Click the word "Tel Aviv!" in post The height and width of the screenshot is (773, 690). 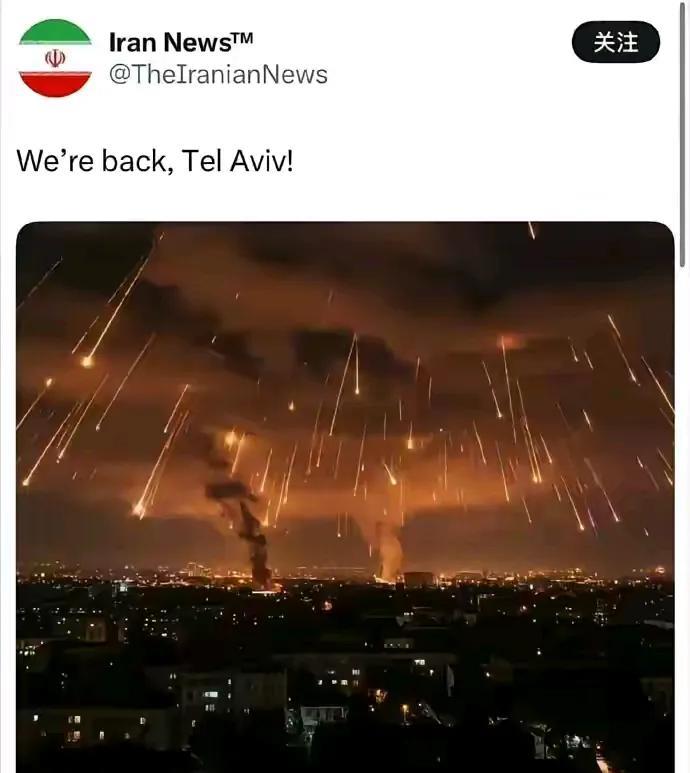238,161
